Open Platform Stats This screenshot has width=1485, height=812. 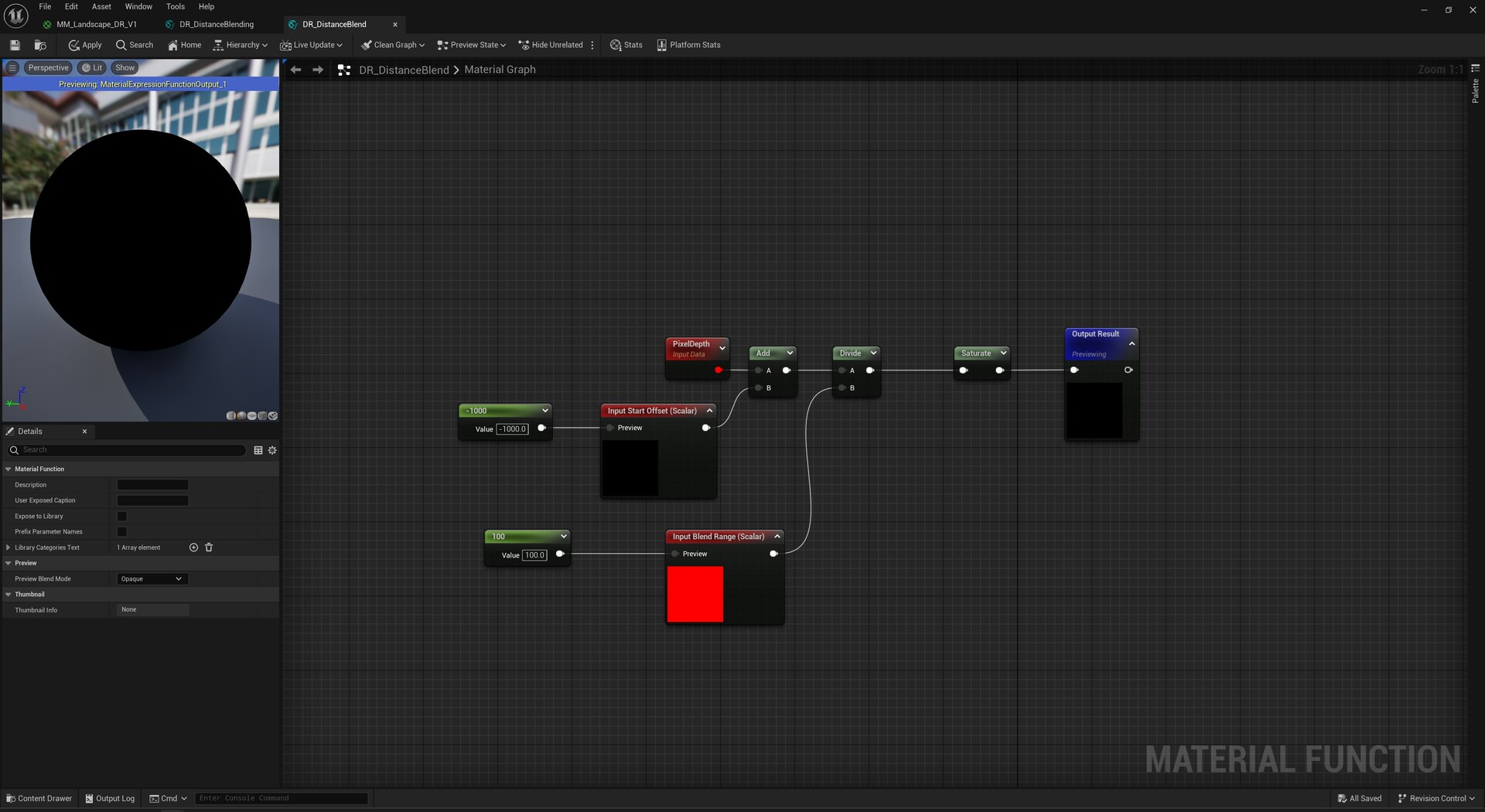(x=688, y=45)
